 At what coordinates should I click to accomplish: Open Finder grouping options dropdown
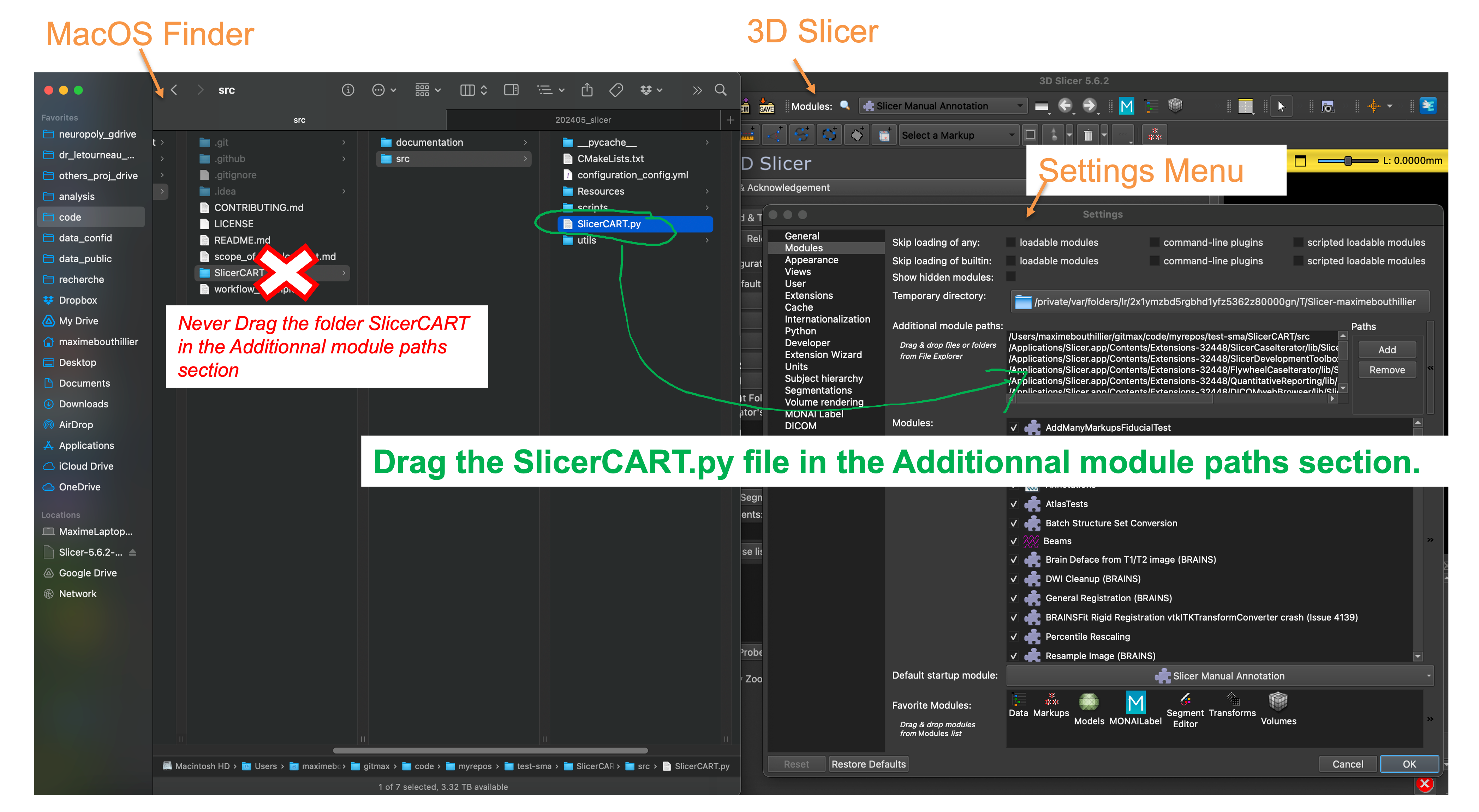tap(428, 90)
